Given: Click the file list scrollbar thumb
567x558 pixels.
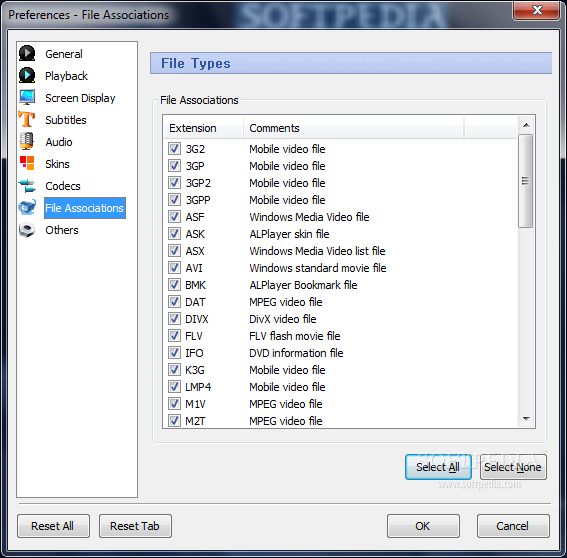Looking at the screenshot, I should click(x=525, y=181).
